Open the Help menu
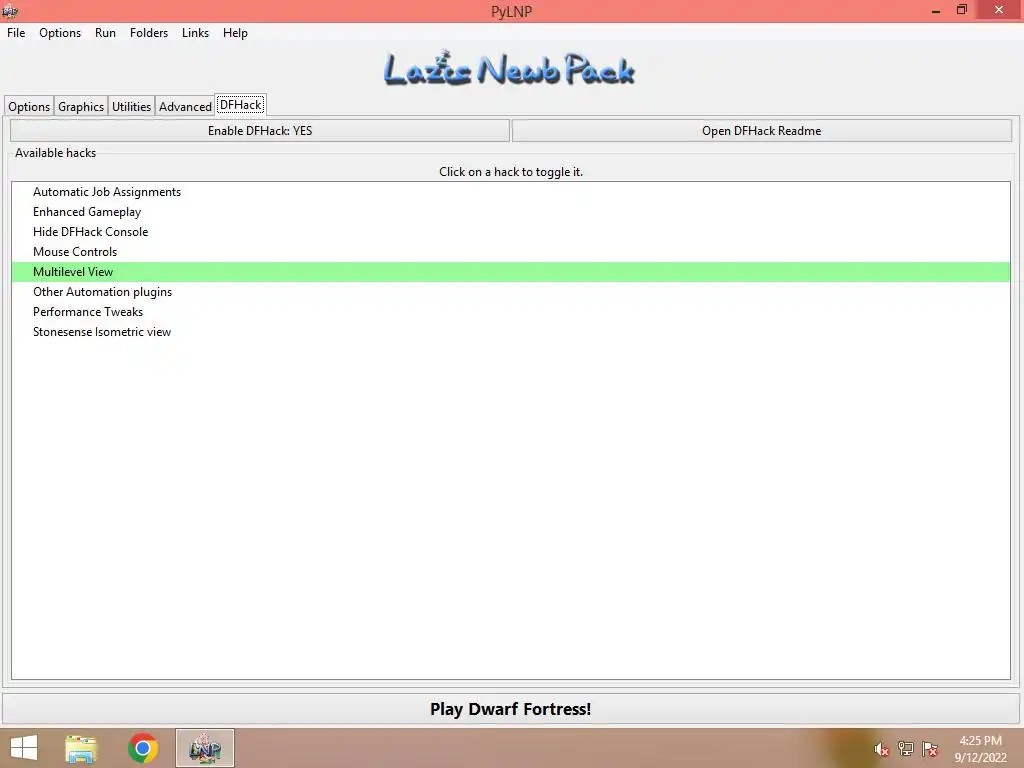1024x768 pixels. 235,33
